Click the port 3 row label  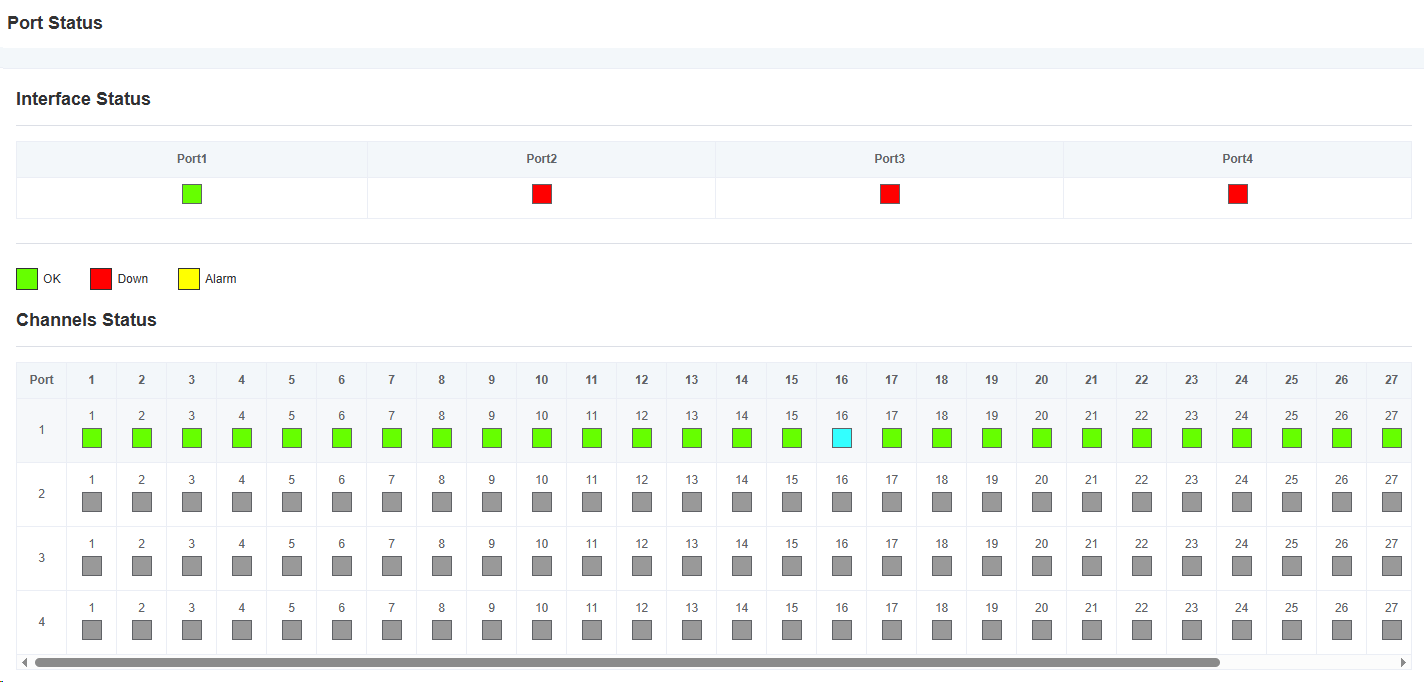click(x=42, y=558)
